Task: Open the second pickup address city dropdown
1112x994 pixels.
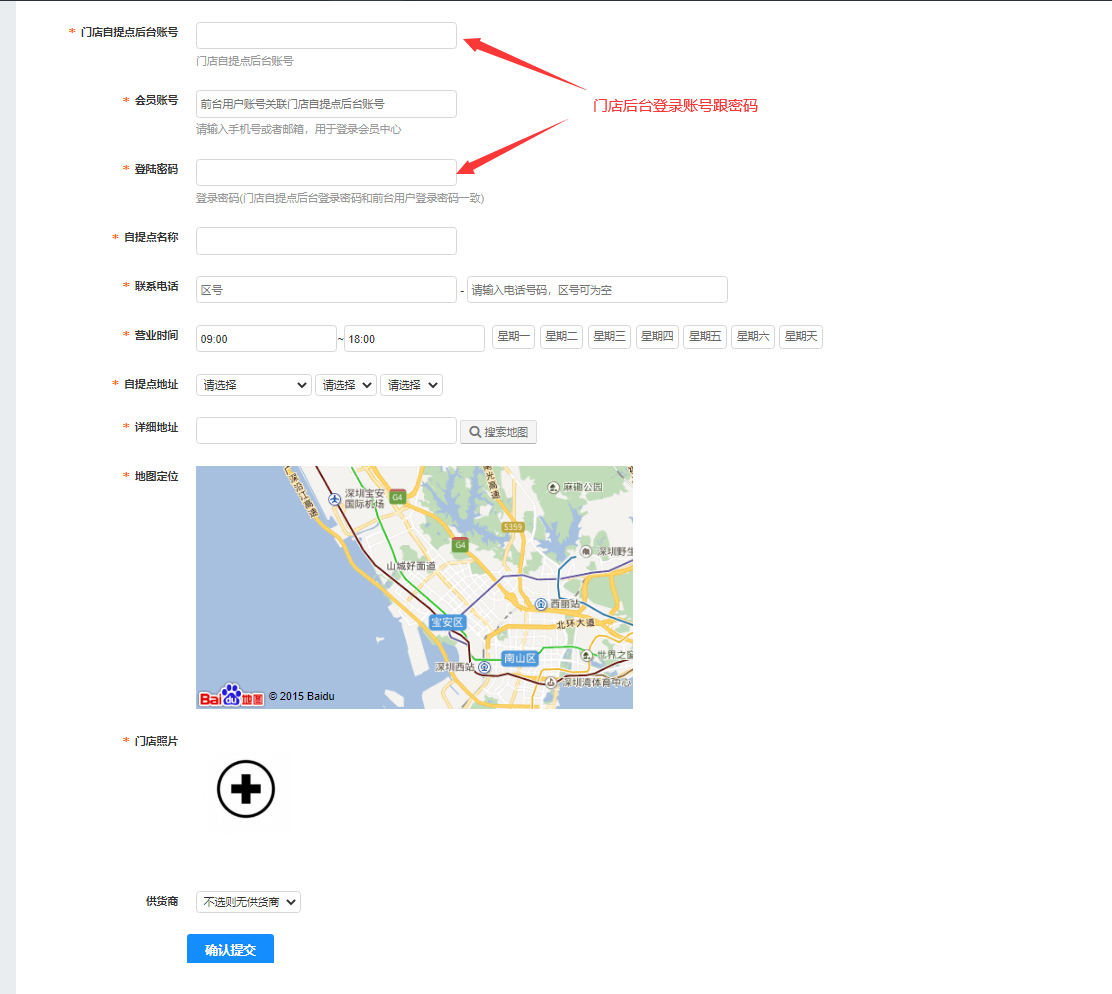Action: 346,385
